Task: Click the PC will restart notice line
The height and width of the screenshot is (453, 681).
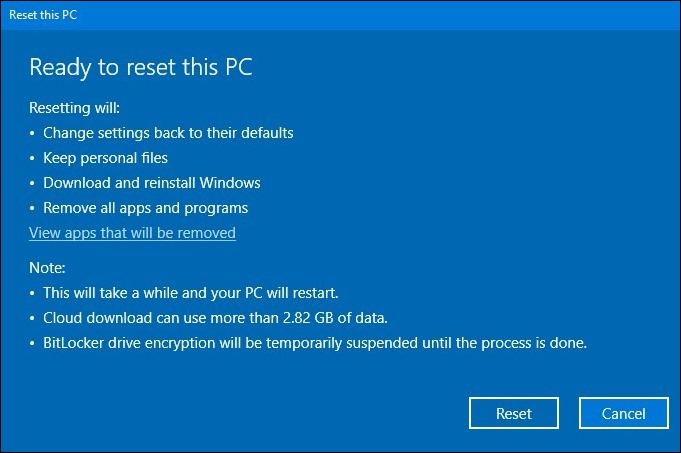Action: [x=191, y=293]
